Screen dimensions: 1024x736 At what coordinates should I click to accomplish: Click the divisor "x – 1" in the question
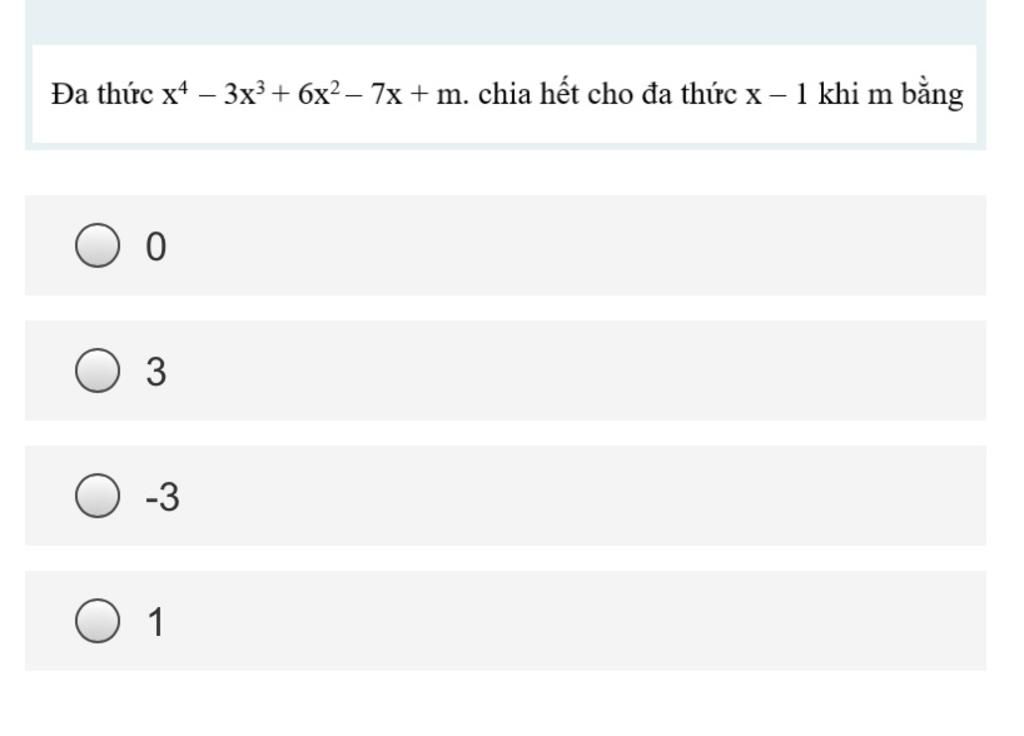777,95
